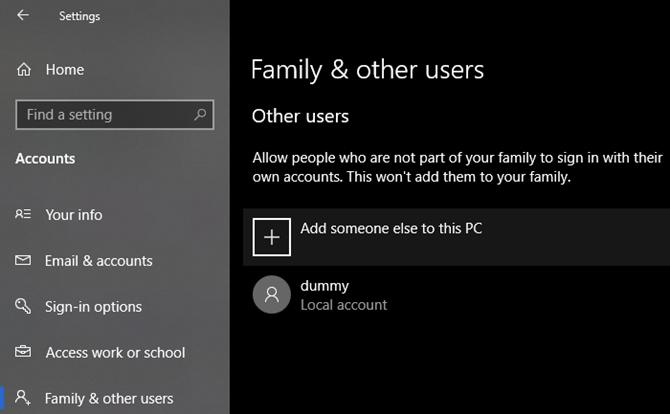Click the magnifier icon in search box
The width and height of the screenshot is (670, 414).
tap(200, 114)
